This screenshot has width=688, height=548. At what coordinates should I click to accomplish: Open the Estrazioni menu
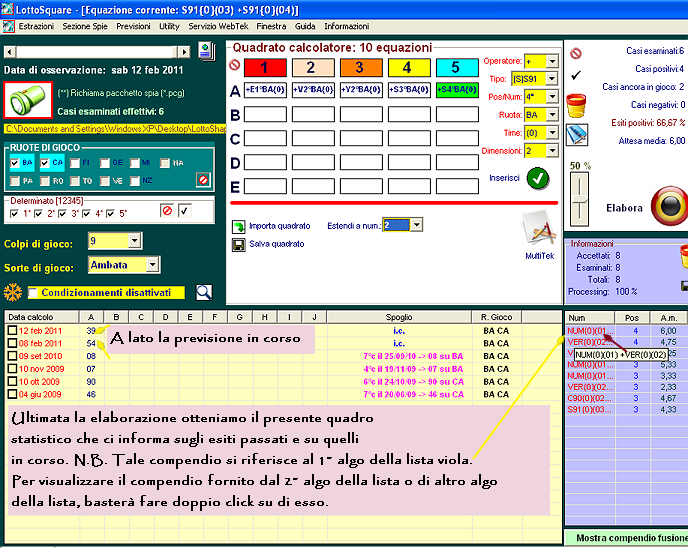tap(36, 26)
